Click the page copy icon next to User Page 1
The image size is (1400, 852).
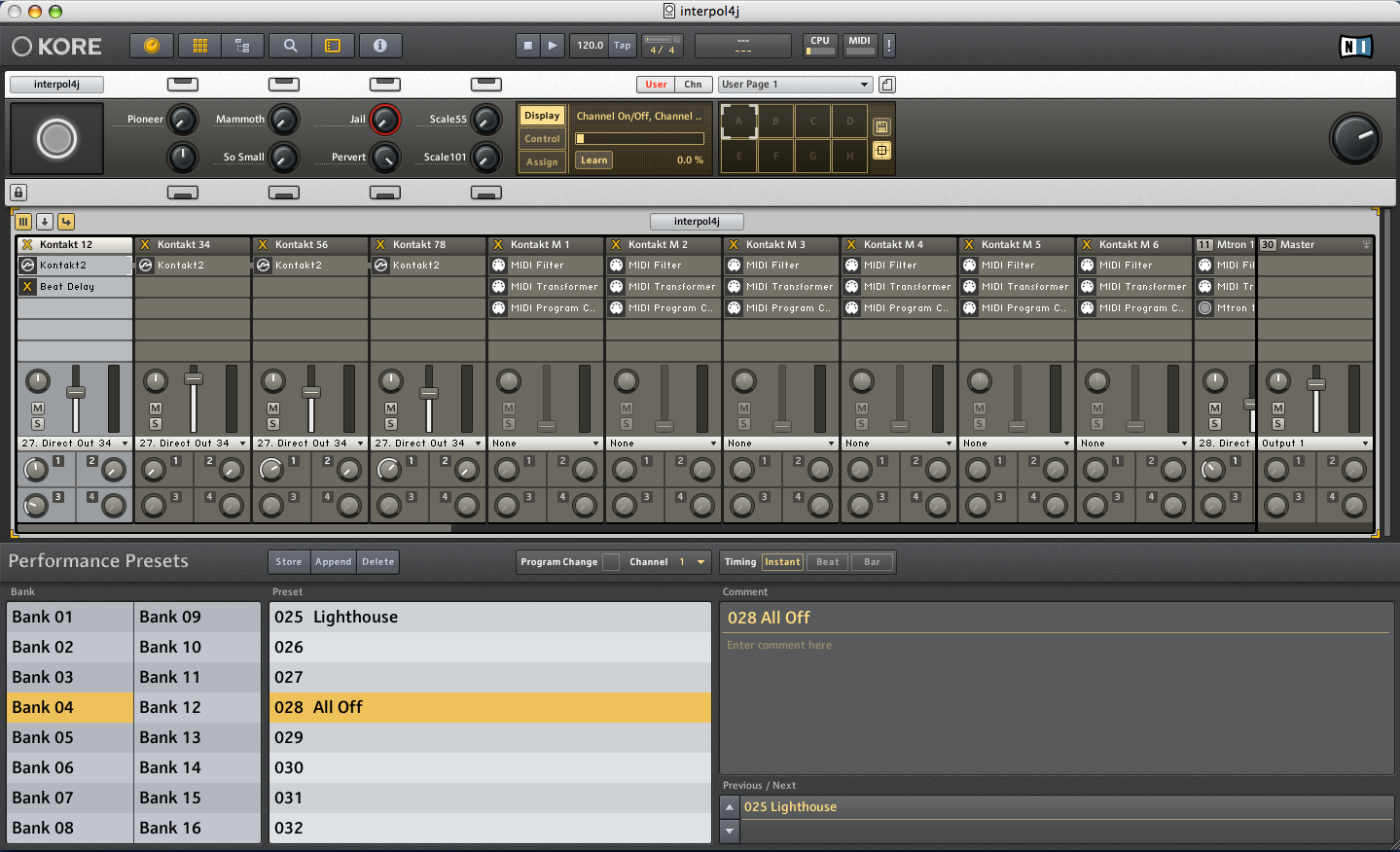(887, 85)
